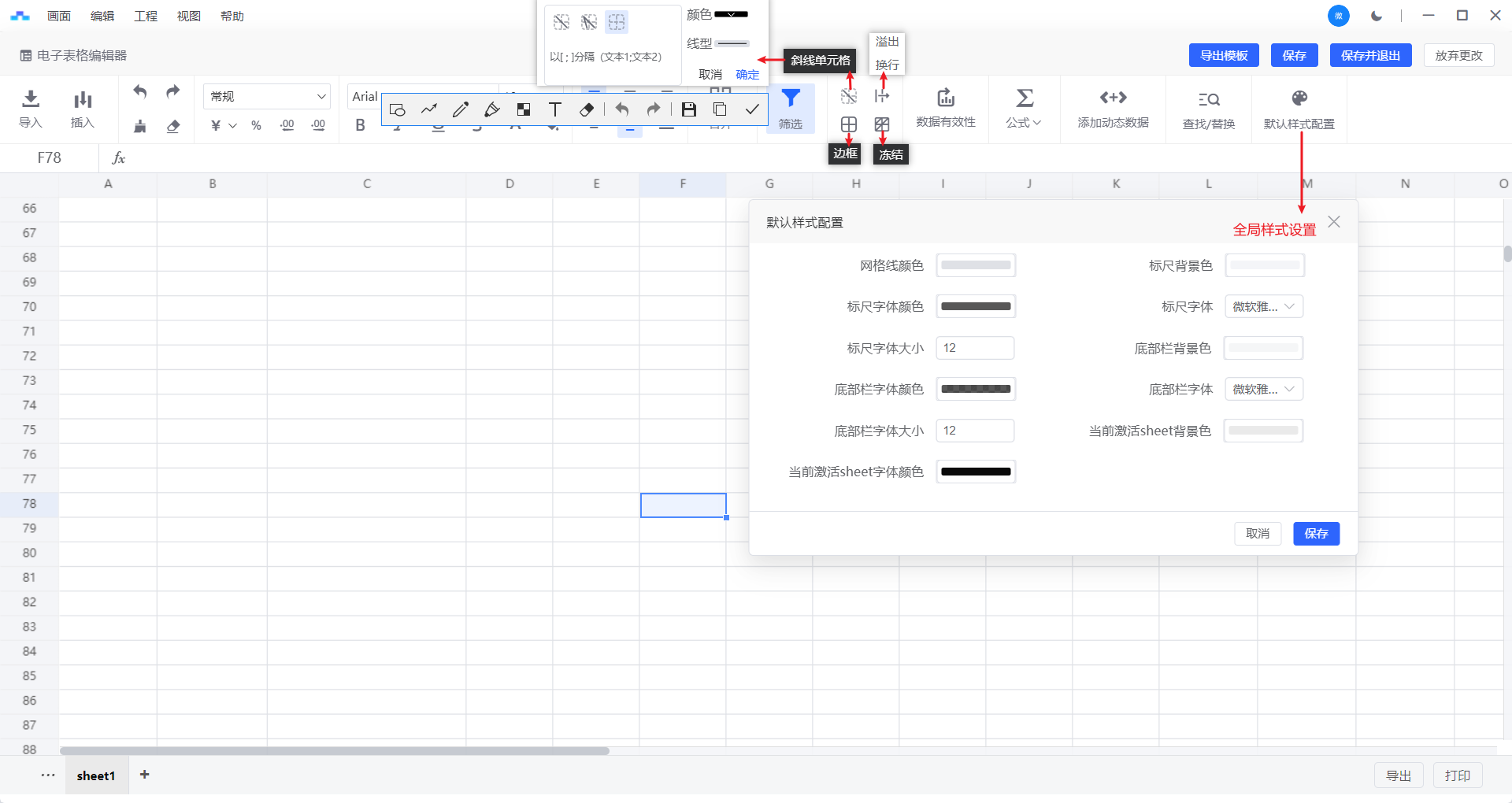Open 查找/替换 find and replace

pyautogui.click(x=1208, y=100)
